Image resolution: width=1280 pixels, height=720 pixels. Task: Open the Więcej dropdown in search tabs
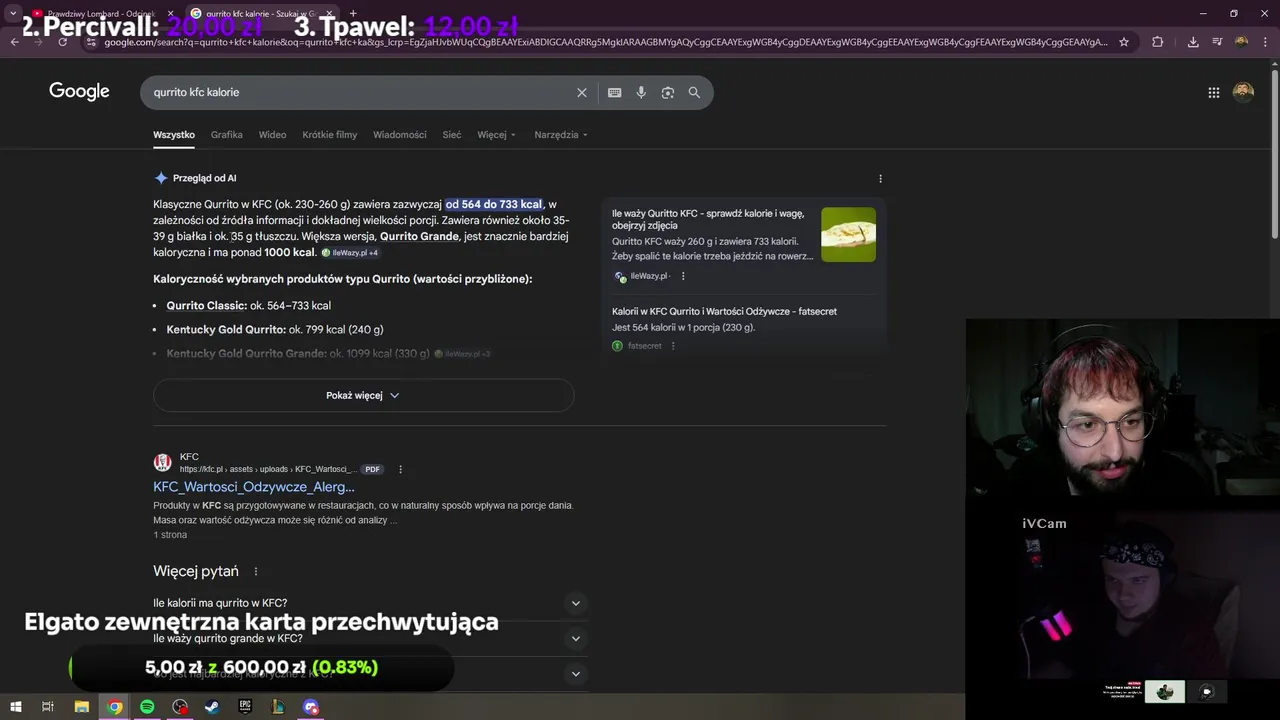click(496, 135)
